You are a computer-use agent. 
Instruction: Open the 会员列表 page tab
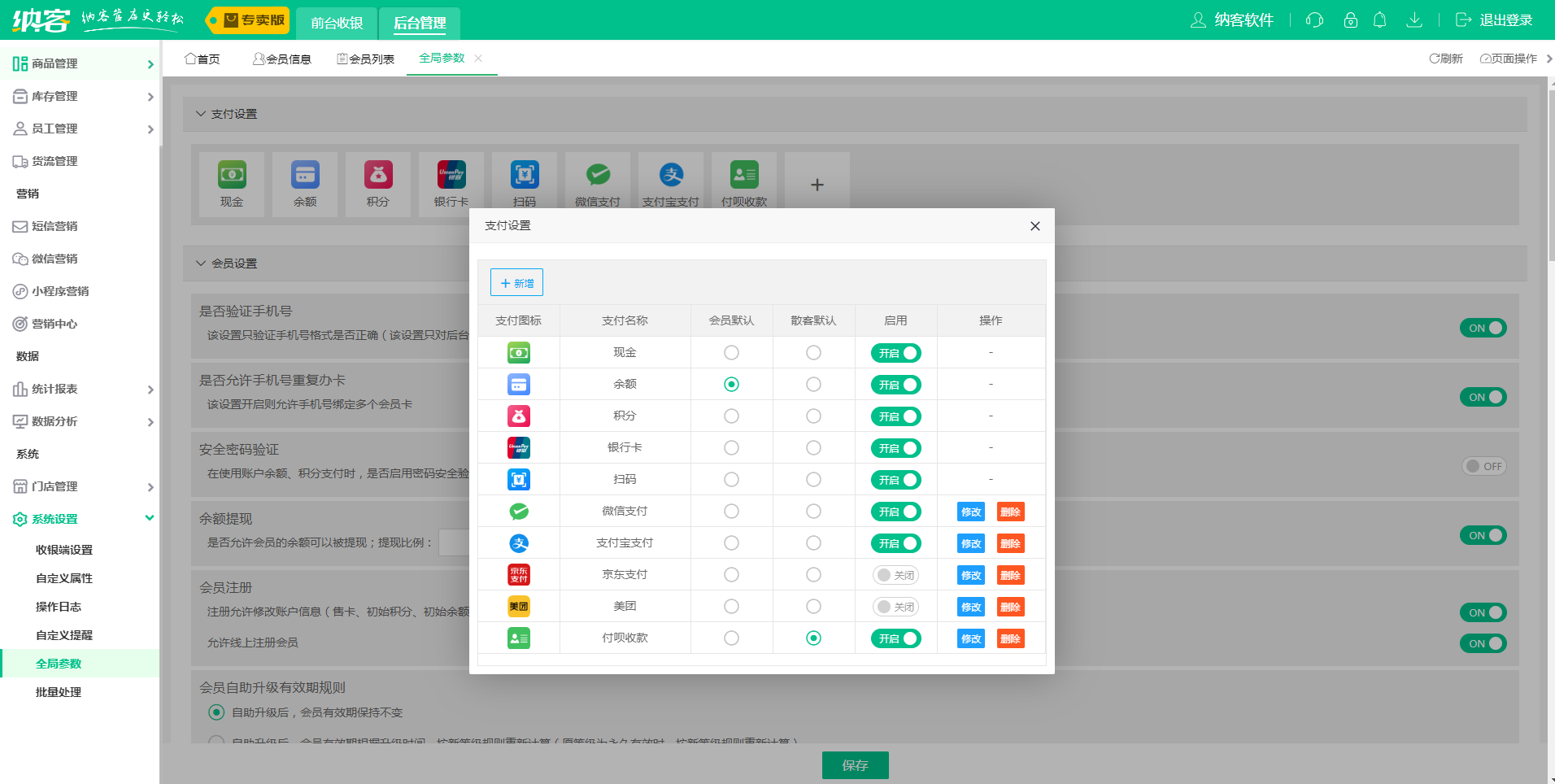pyautogui.click(x=366, y=59)
